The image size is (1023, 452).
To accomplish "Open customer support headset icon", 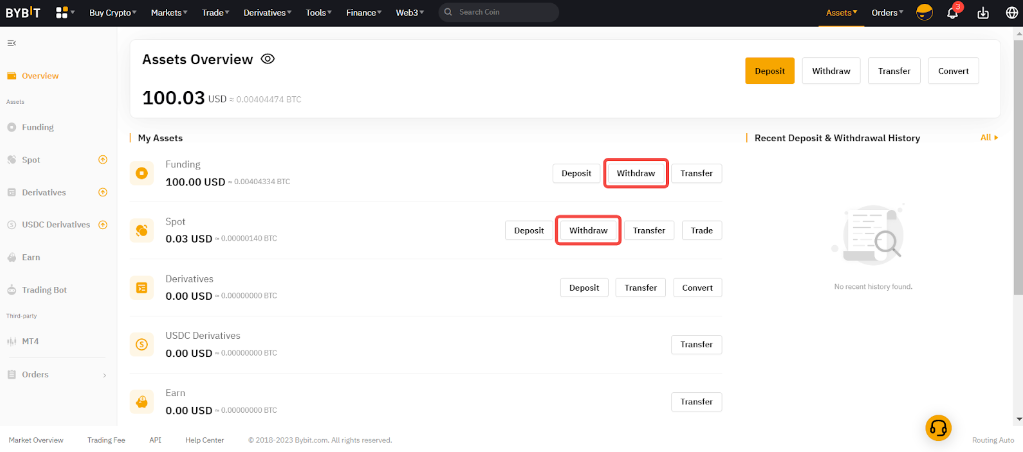I will [x=938, y=428].
